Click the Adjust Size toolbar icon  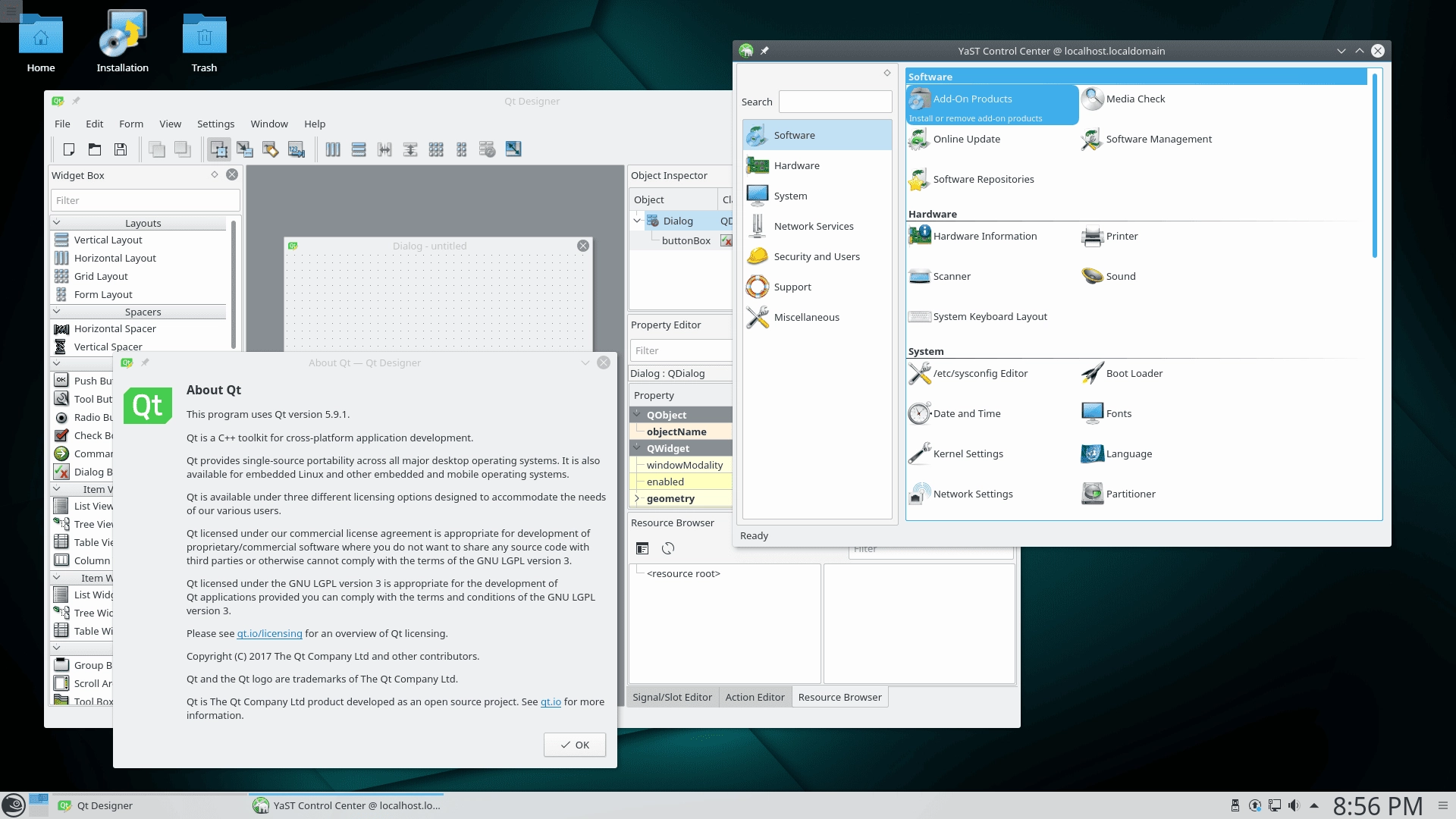(x=513, y=149)
